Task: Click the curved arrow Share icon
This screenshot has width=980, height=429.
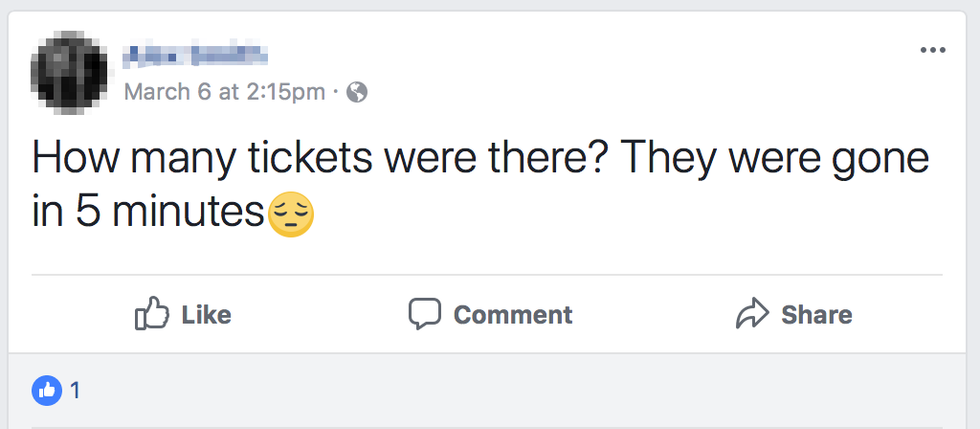Action: tap(750, 314)
